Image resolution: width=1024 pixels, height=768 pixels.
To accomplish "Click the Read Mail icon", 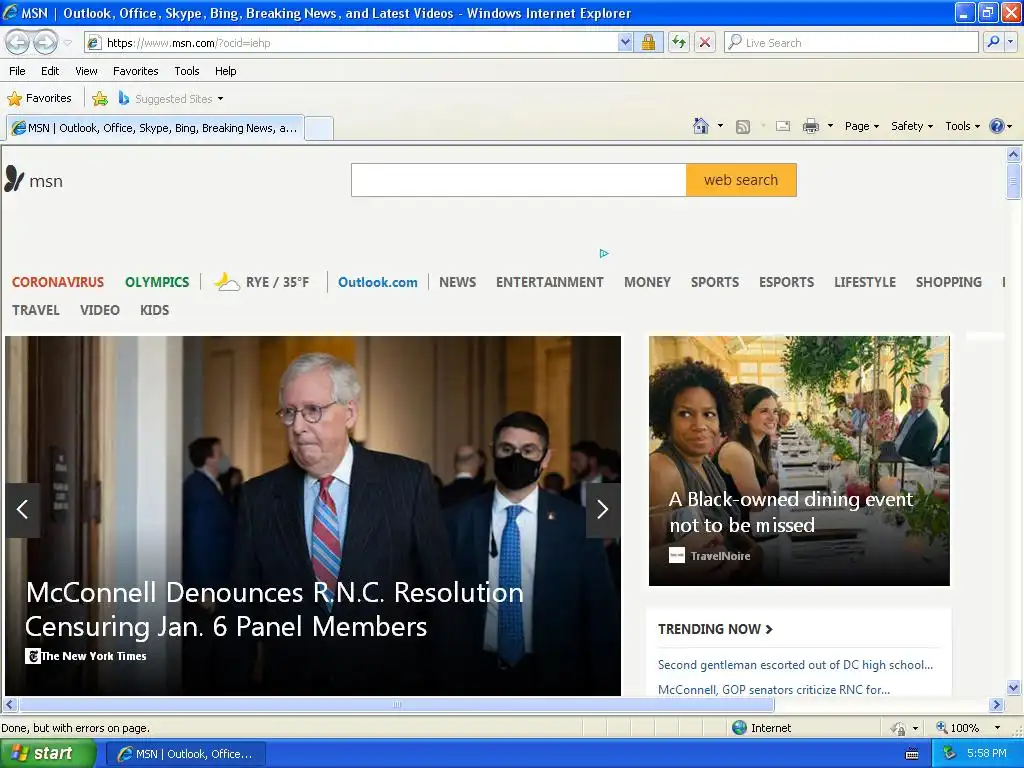I will tap(783, 126).
